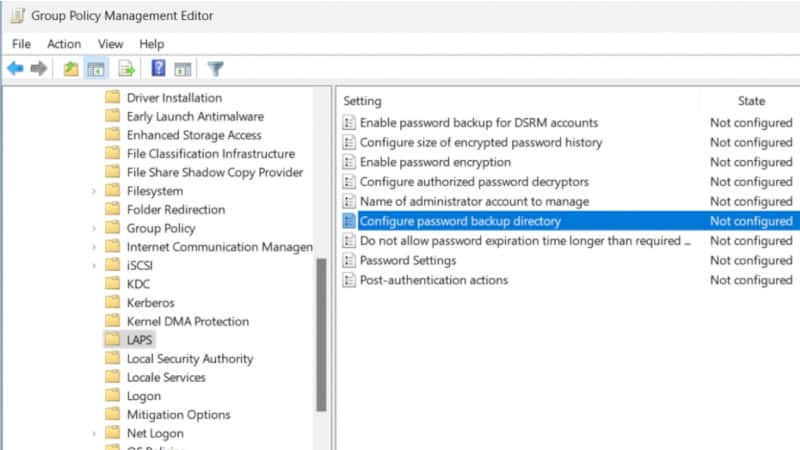Open the Action menu

pyautogui.click(x=64, y=44)
